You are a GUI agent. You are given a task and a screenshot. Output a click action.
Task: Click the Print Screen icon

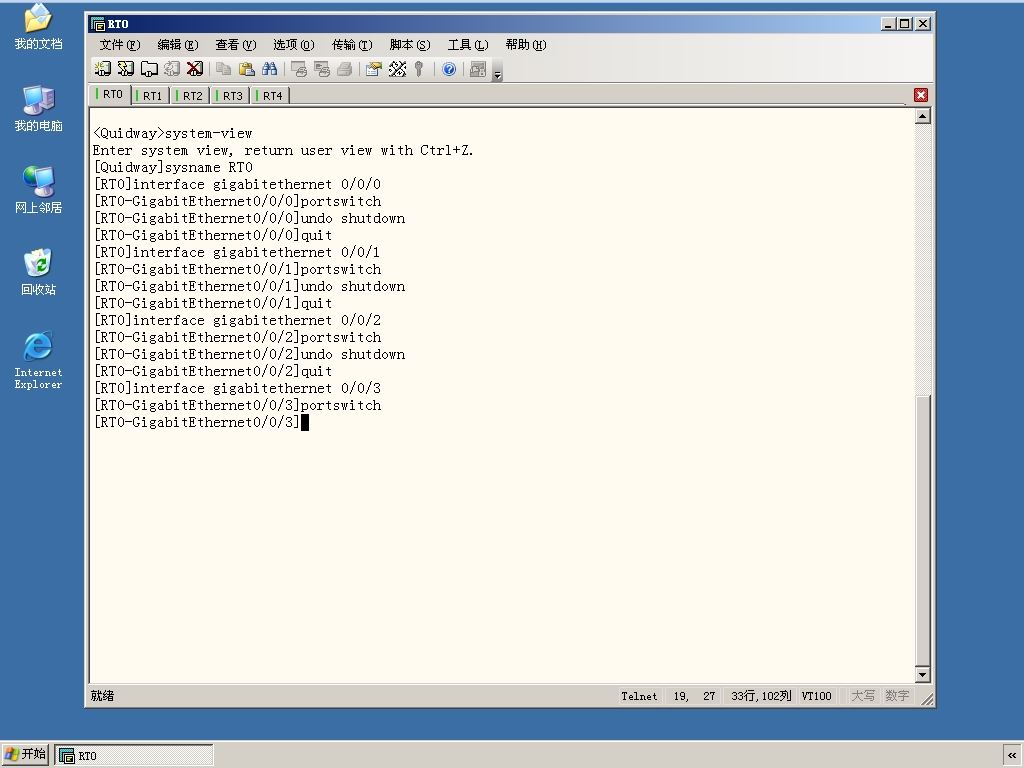(x=299, y=69)
